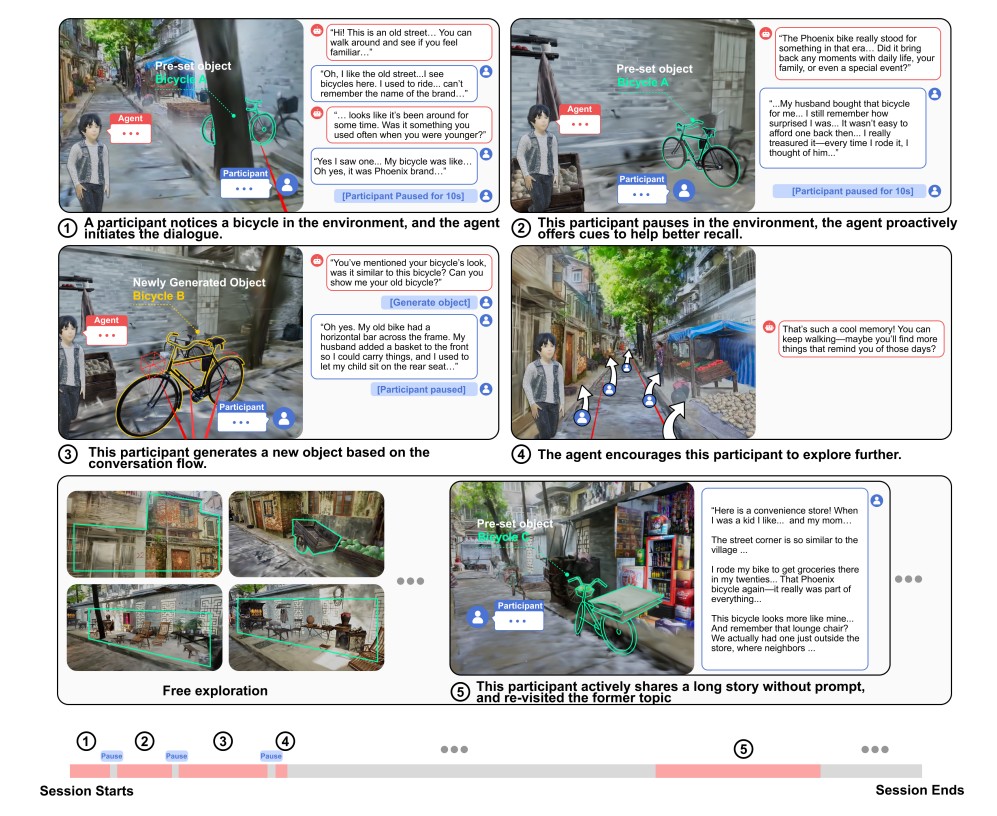Open thumbnail showing old brick building with green outline
This screenshot has height=816, width=997.
pyautogui.click(x=145, y=534)
